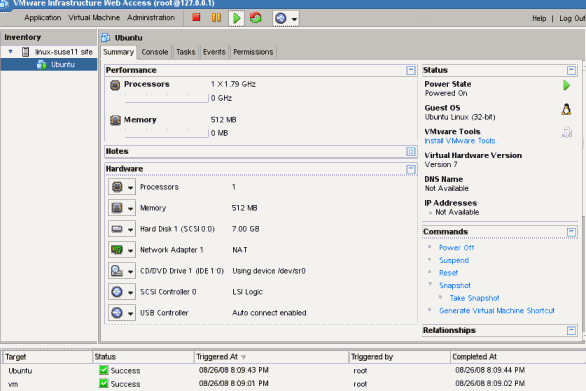Switch to the Console tab
586x391 pixels.
point(155,52)
